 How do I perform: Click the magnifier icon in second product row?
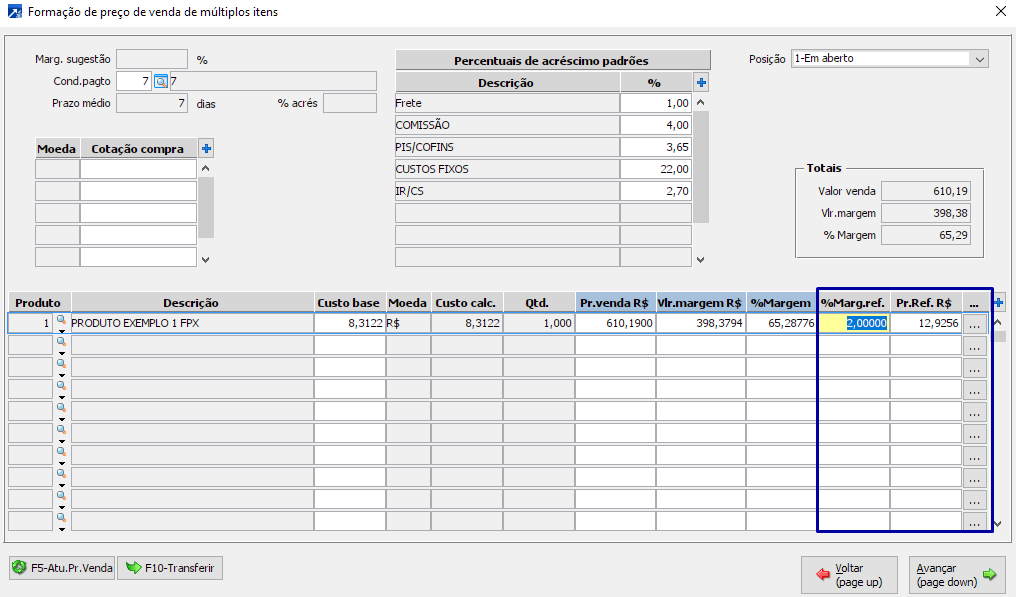click(60, 341)
